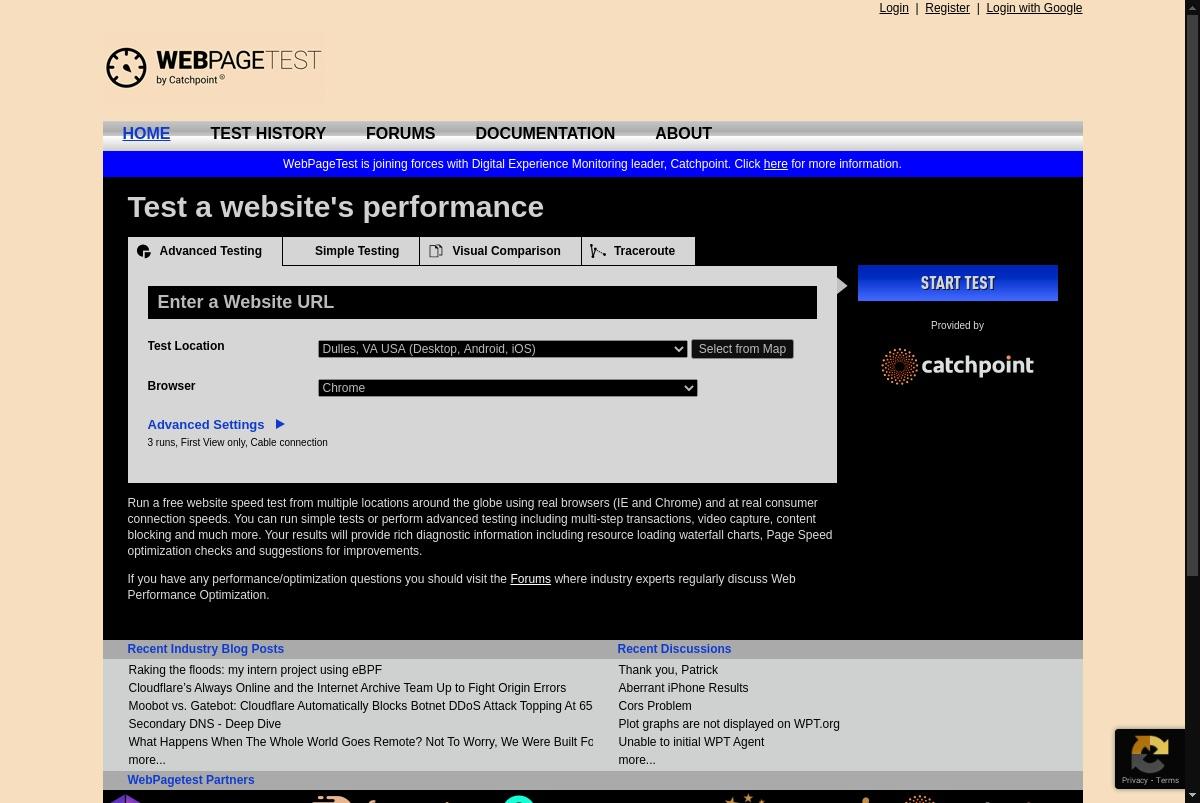Open the ABOUT menu item
Viewport: 1200px width, 803px height.
click(x=683, y=134)
